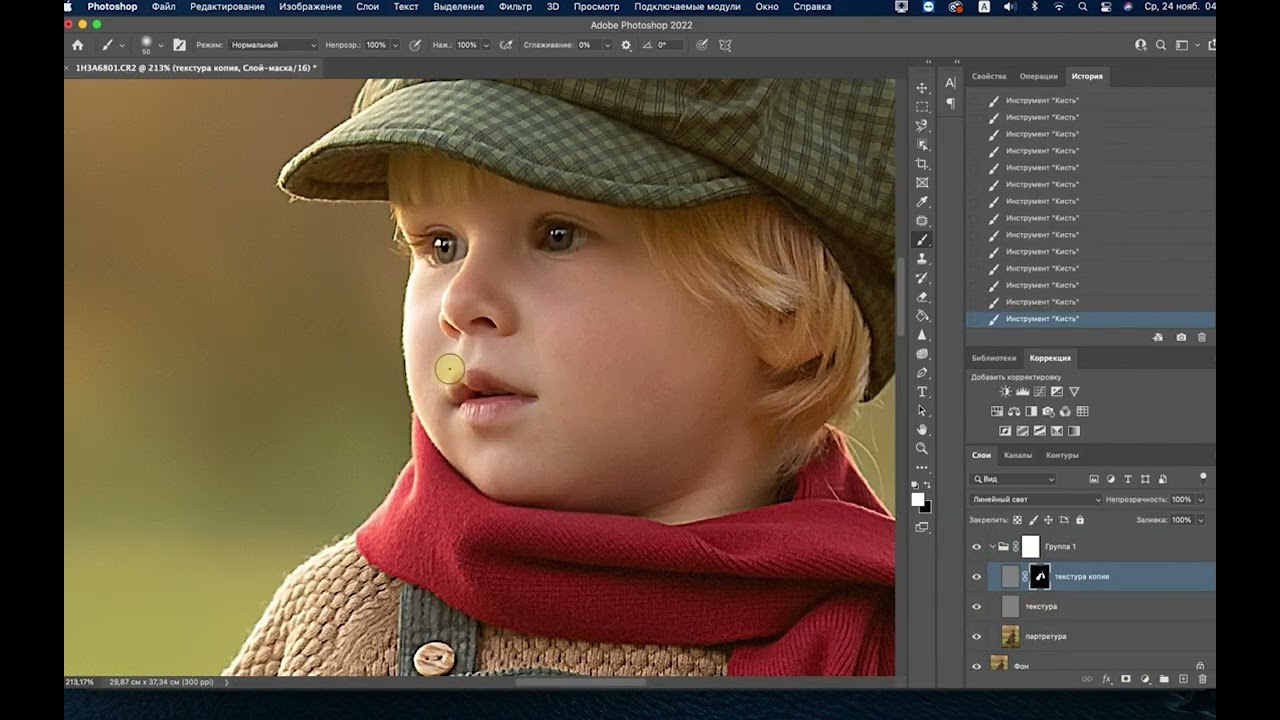Switch to the 'Каналы' tab
The height and width of the screenshot is (720, 1280).
(1018, 455)
